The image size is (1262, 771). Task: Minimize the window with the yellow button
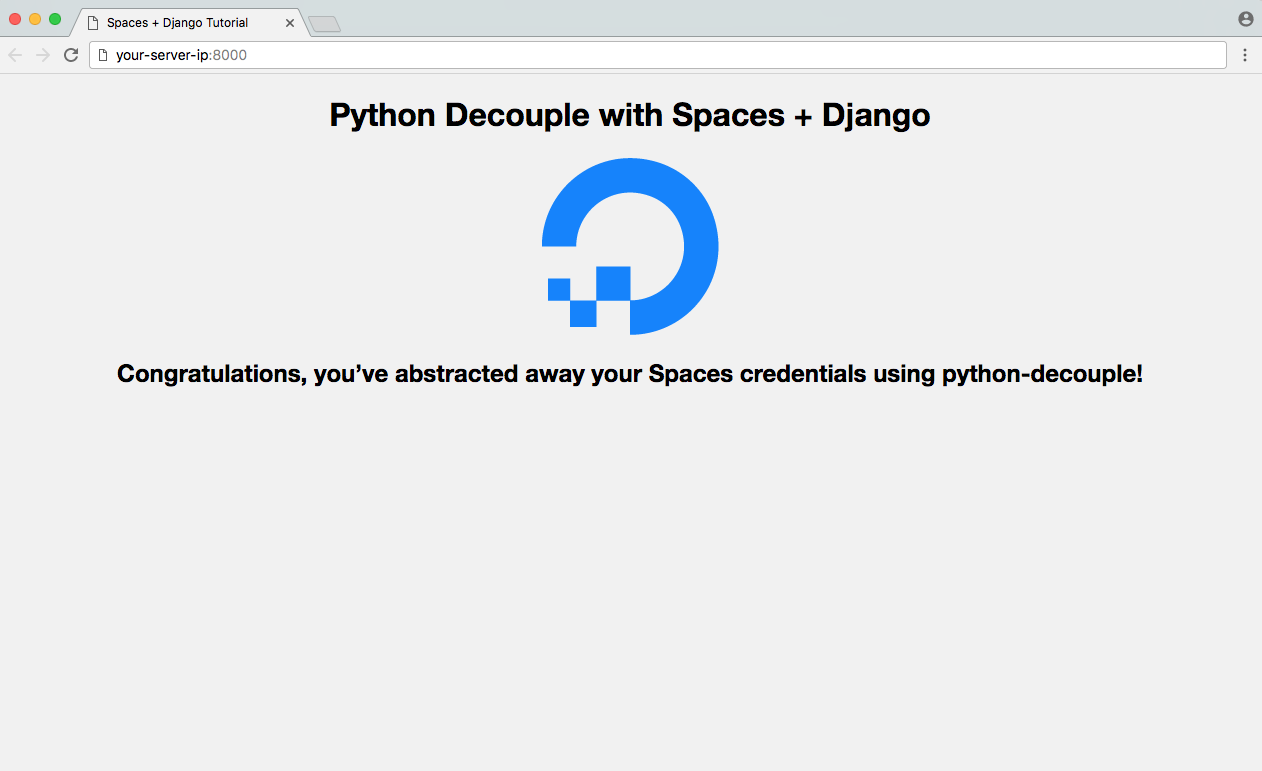[35, 19]
